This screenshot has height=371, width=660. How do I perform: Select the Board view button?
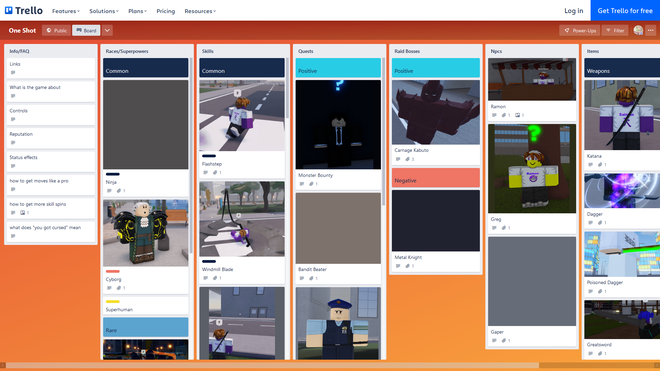point(86,30)
